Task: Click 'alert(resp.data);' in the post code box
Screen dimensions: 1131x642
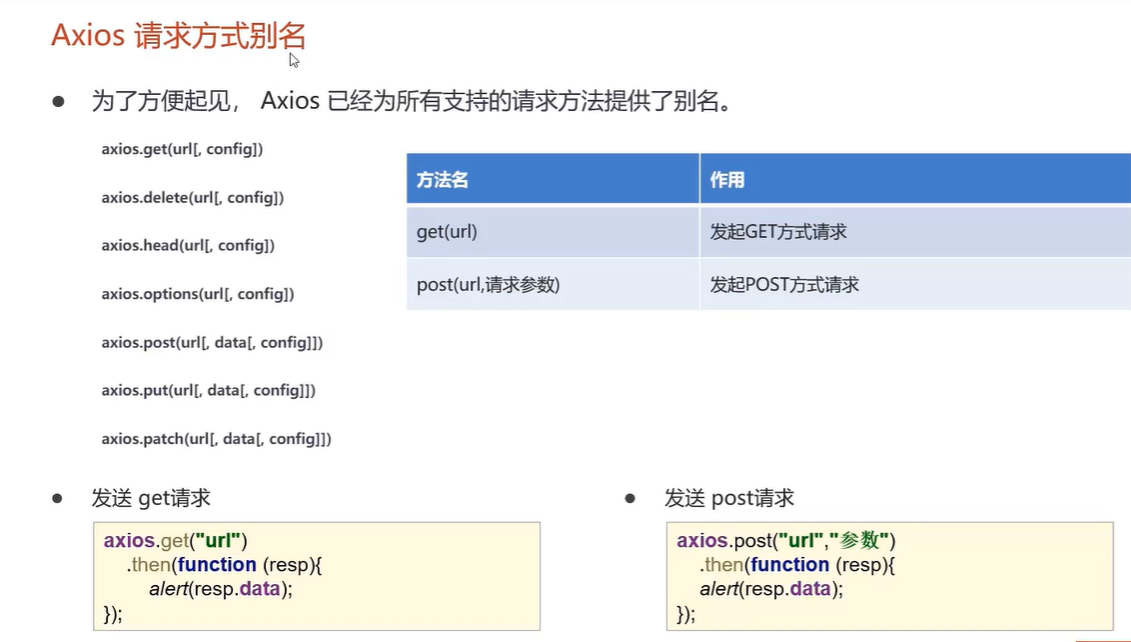Action: (x=771, y=589)
